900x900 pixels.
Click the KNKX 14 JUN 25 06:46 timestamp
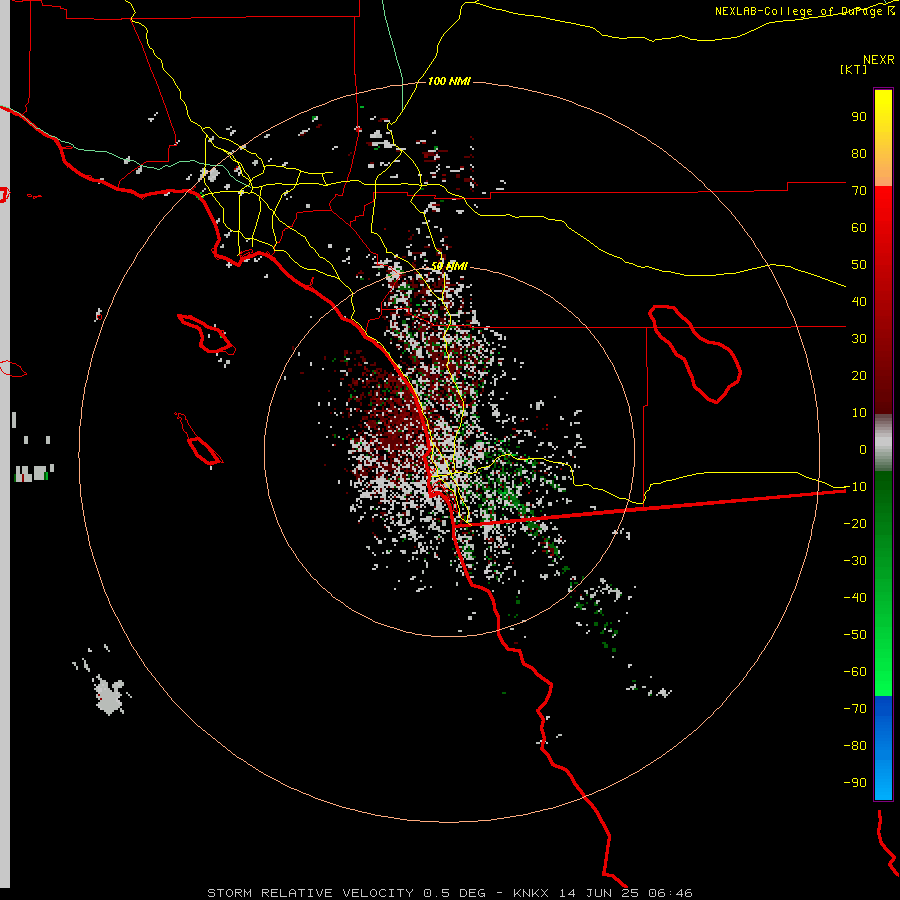coord(603,893)
